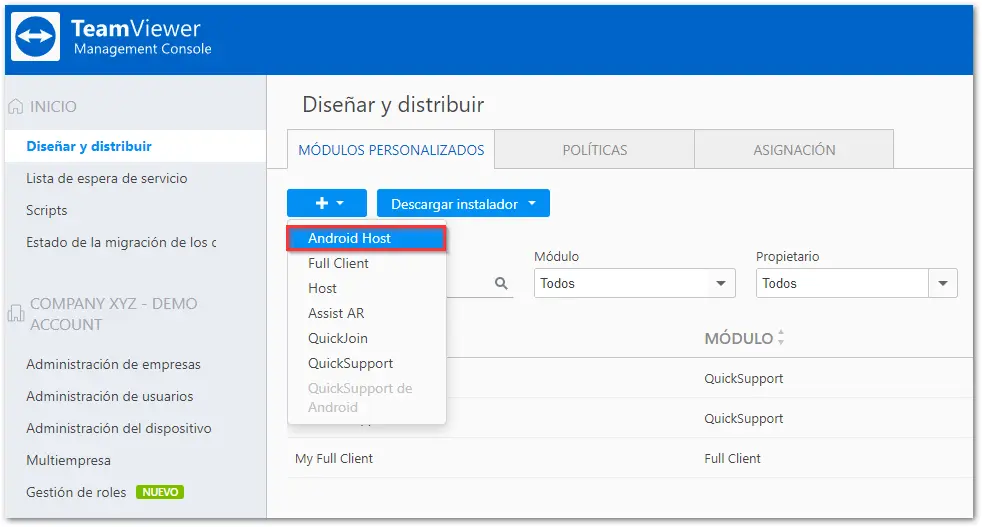This screenshot has width=982, height=527.
Task: Open Gestión de roles
Action: click(76, 493)
